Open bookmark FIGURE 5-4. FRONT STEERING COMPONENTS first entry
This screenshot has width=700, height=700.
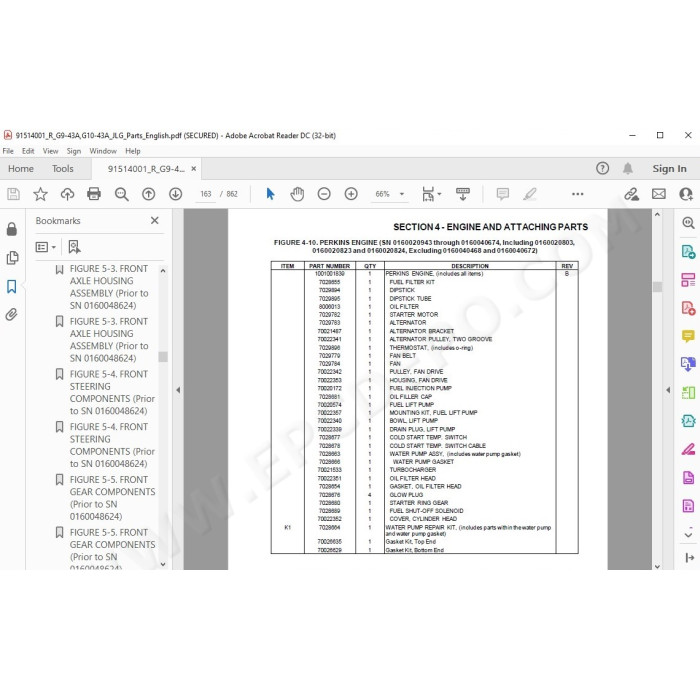[x=112, y=392]
